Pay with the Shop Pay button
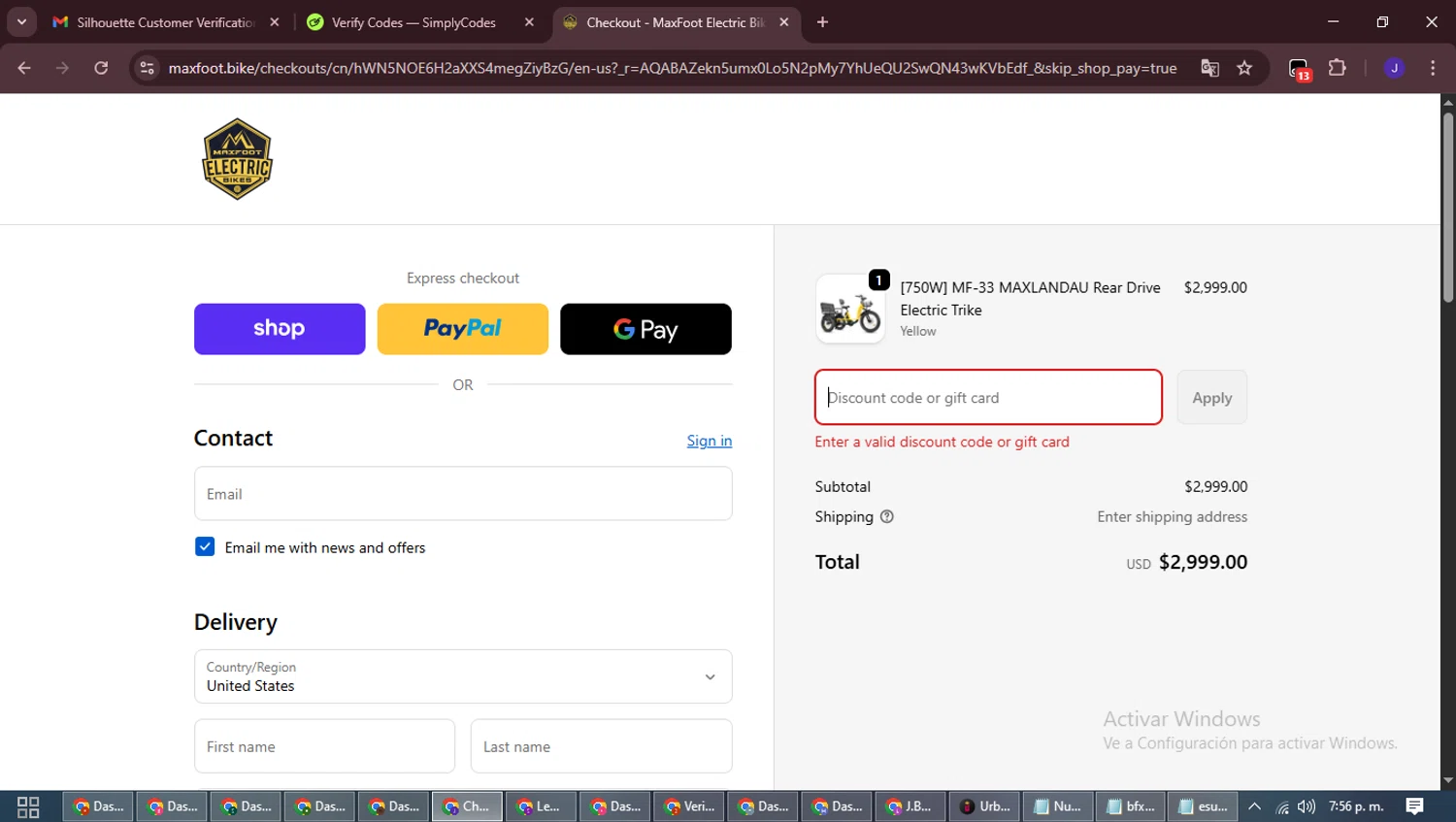This screenshot has width=1456, height=822. [280, 329]
